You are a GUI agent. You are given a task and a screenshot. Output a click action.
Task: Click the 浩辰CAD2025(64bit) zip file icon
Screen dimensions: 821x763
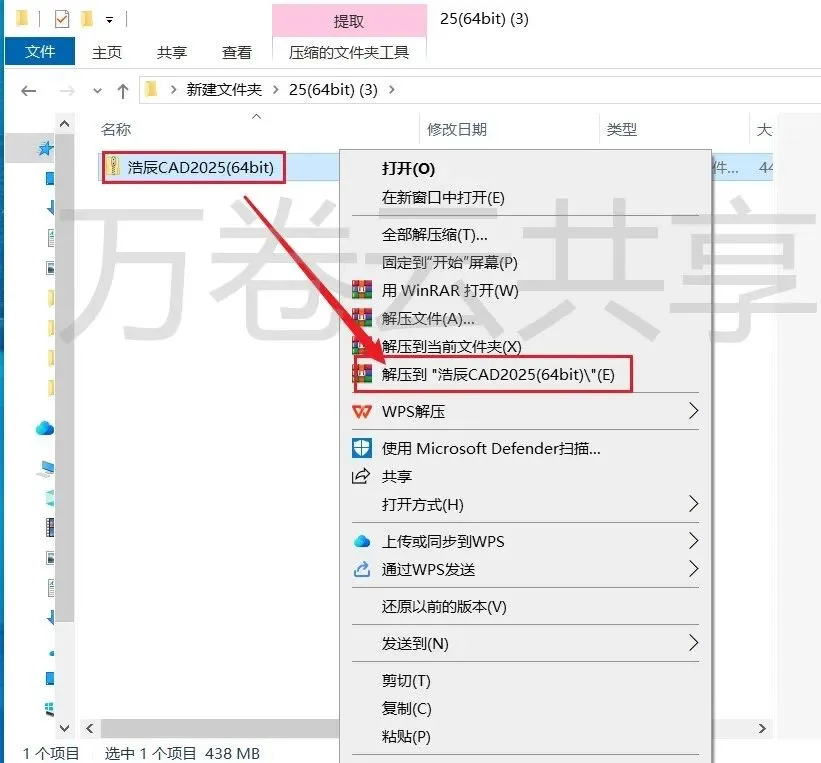[113, 167]
